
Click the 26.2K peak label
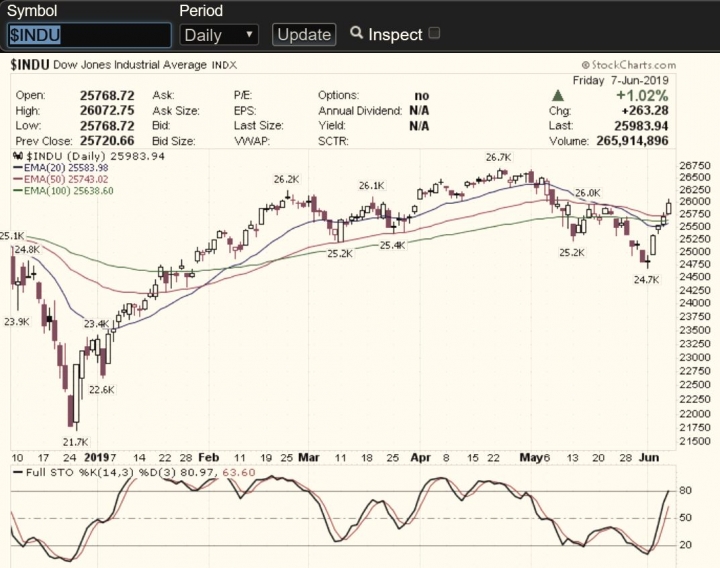point(287,180)
